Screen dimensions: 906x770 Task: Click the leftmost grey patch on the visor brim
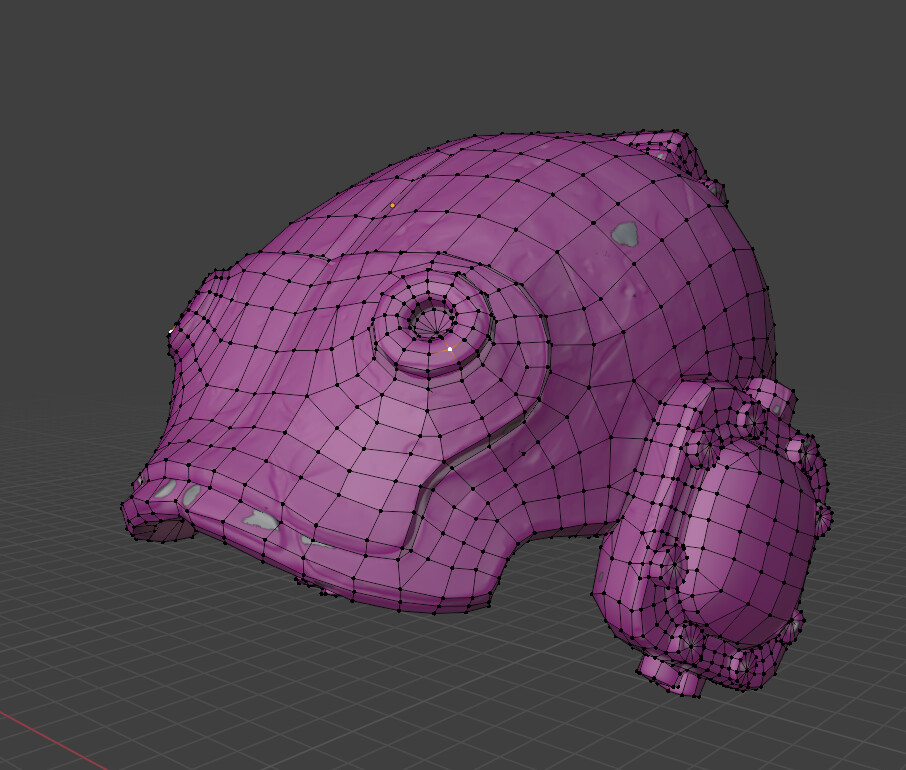point(166,491)
